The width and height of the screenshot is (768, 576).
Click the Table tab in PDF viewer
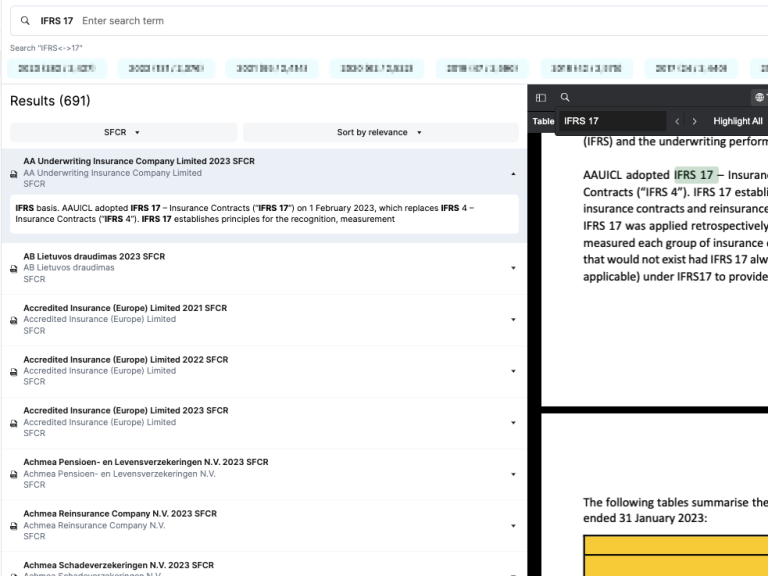pos(543,121)
